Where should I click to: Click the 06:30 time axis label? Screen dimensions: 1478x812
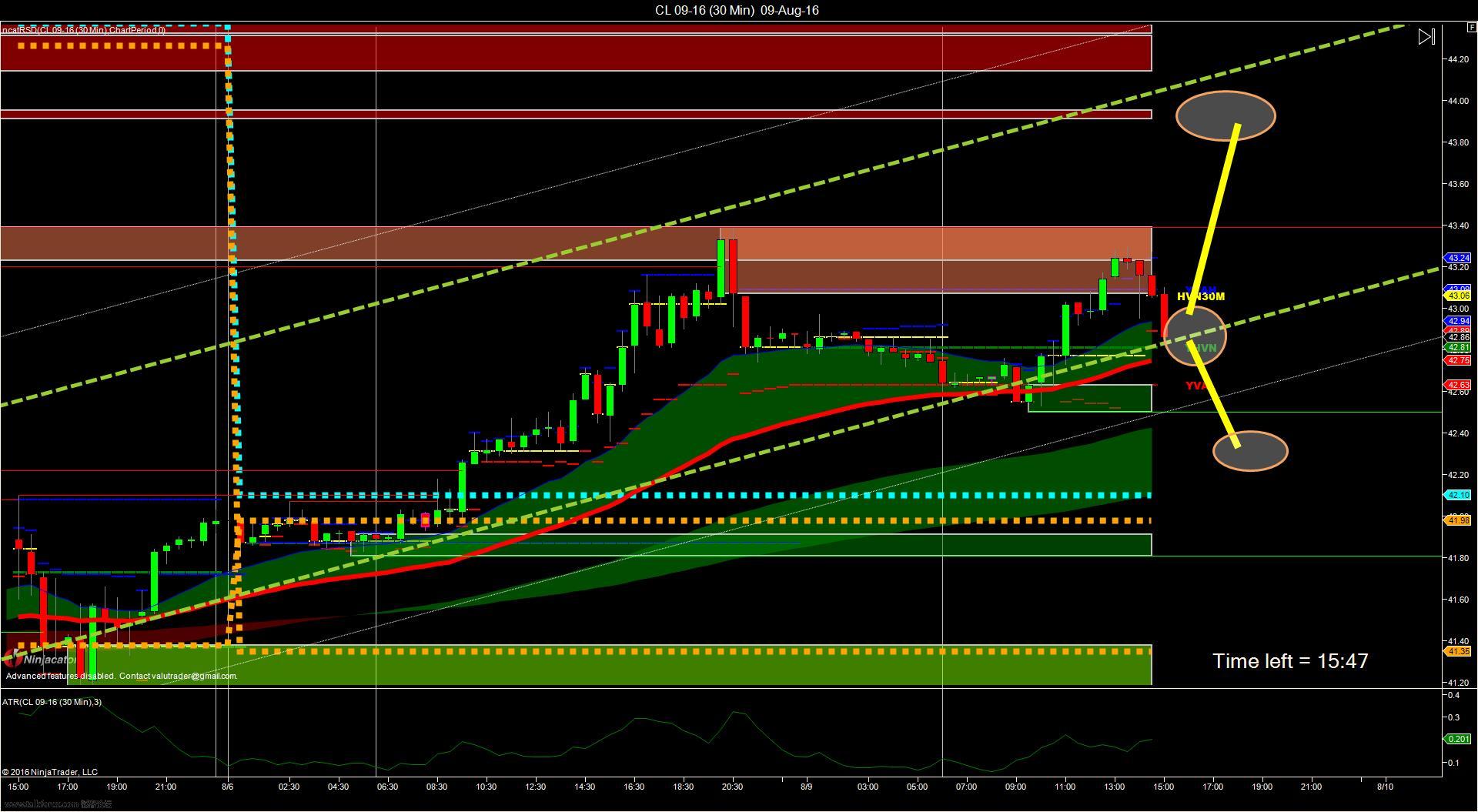387,787
